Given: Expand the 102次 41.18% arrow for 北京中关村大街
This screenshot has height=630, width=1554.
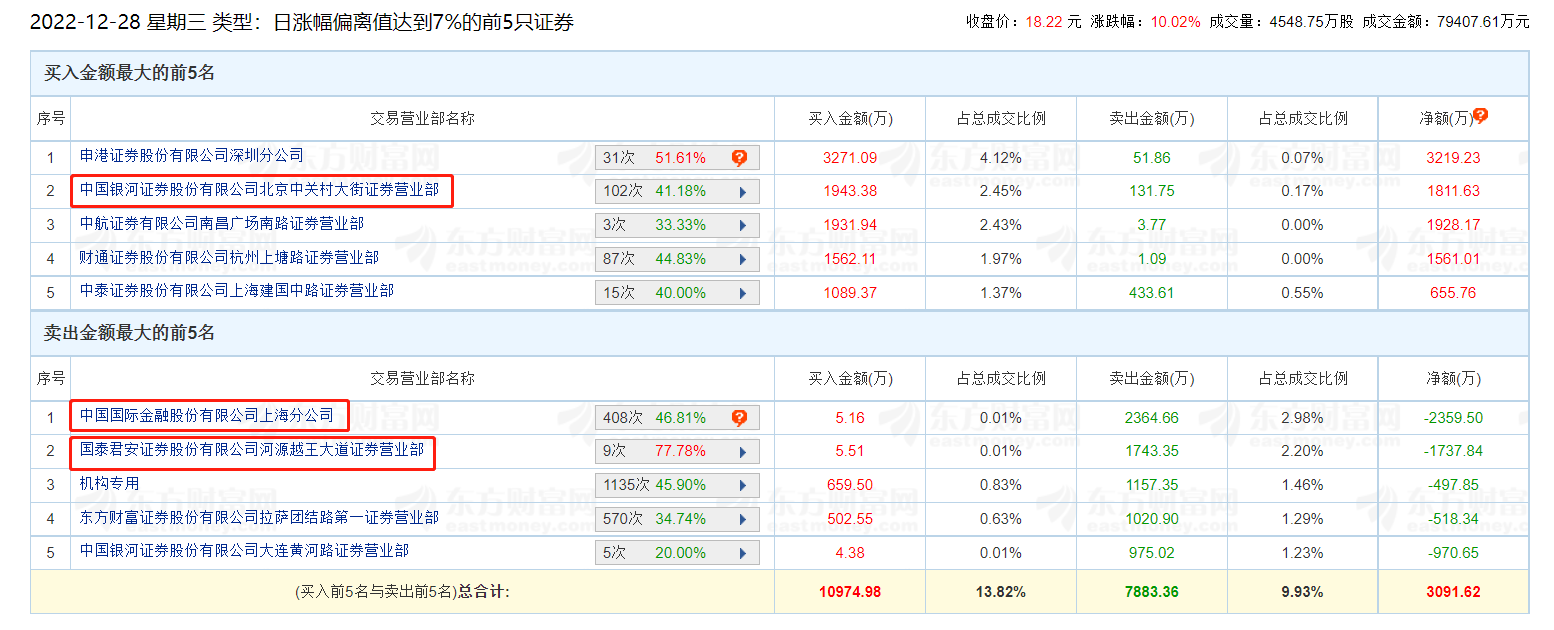Looking at the screenshot, I should (x=742, y=191).
